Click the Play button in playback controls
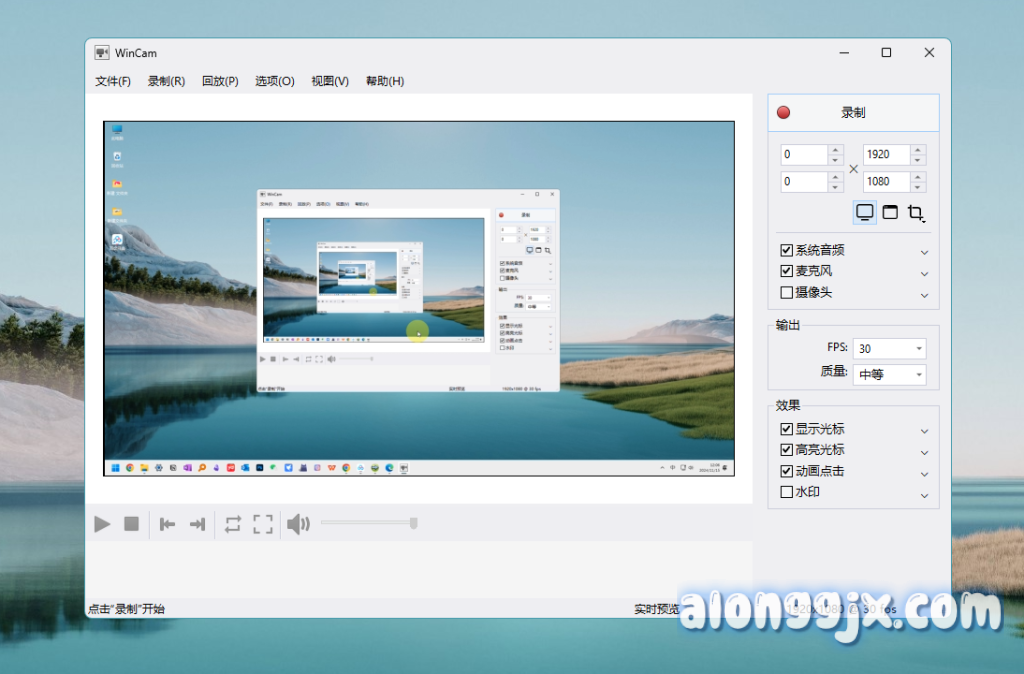1024x674 pixels. coord(102,524)
